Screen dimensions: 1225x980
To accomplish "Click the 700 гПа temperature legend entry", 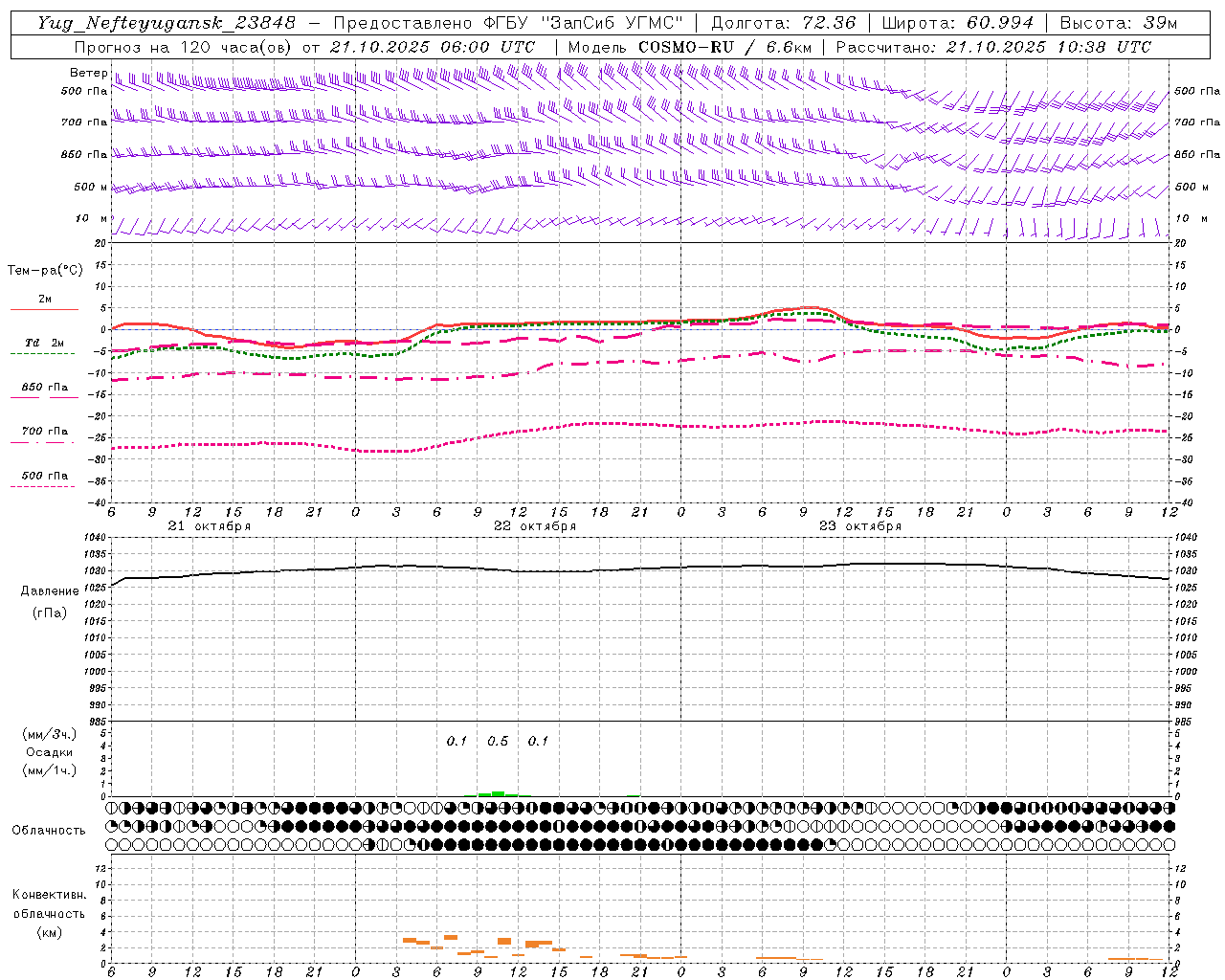I will pos(45,431).
